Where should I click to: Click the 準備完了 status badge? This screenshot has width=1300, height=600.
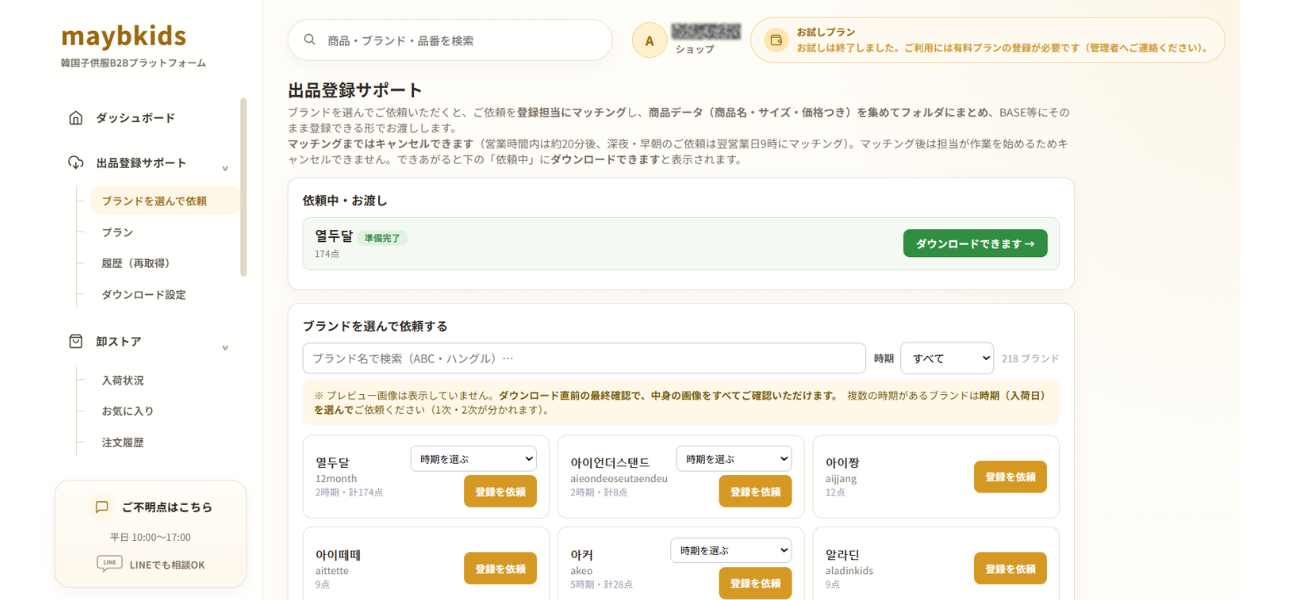(383, 238)
